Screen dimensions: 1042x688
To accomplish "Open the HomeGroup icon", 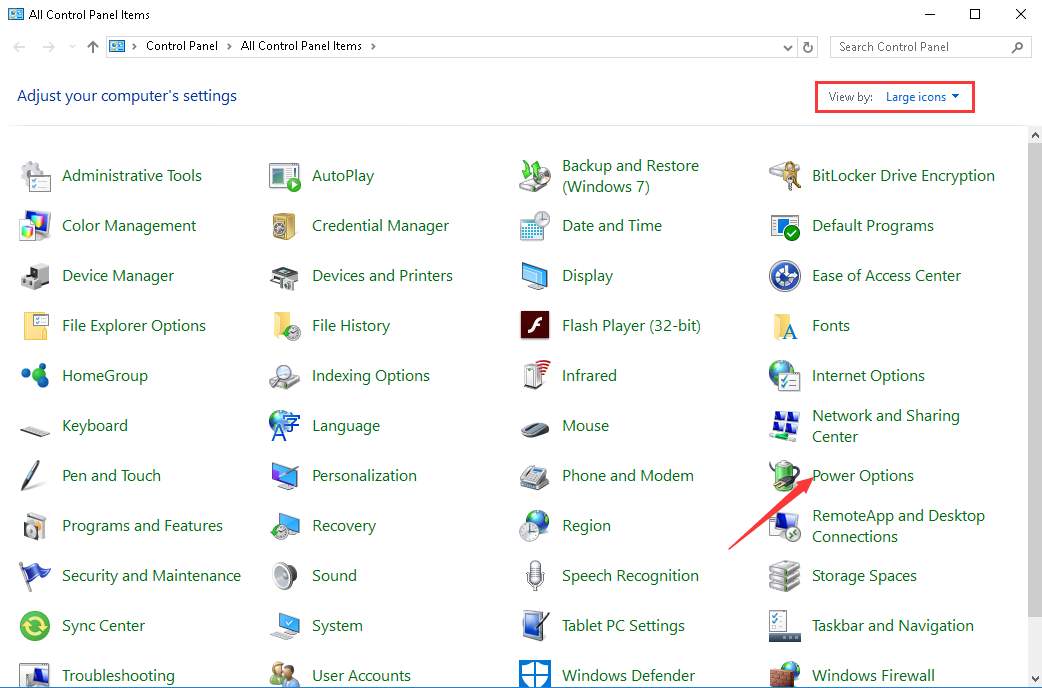I will pyautogui.click(x=35, y=376).
